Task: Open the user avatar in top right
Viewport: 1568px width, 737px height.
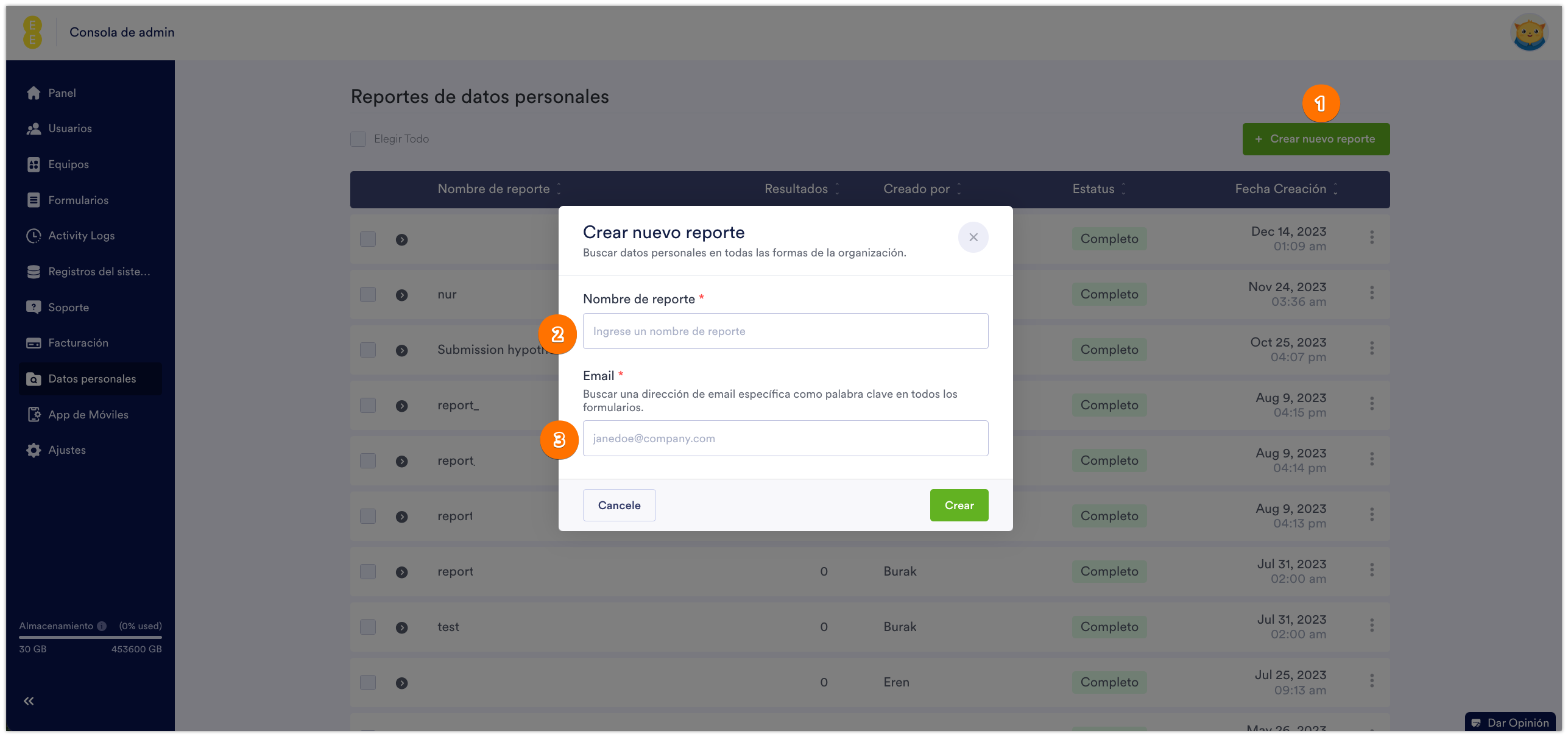Action: tap(1529, 33)
